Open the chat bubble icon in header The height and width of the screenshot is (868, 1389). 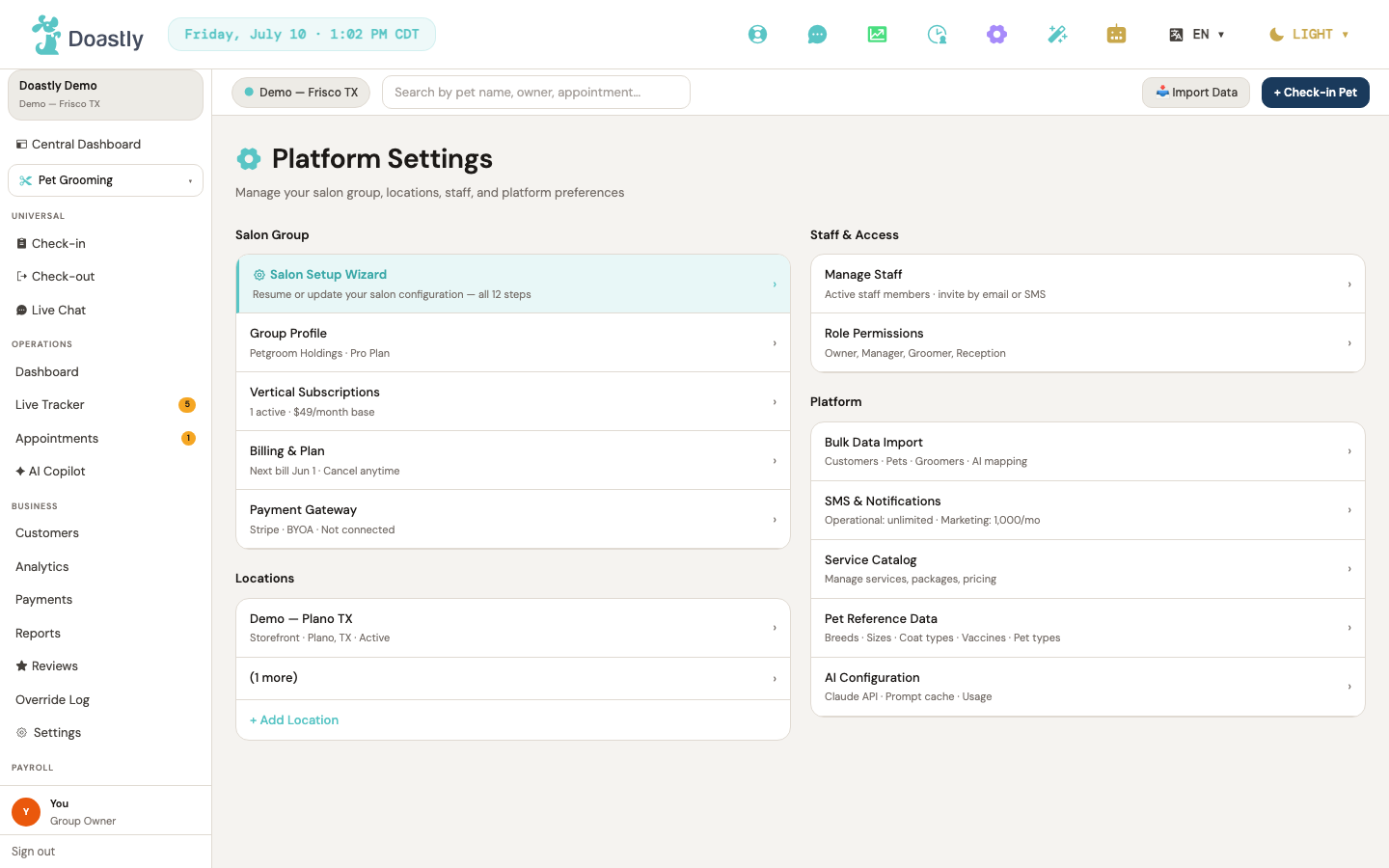tap(817, 35)
